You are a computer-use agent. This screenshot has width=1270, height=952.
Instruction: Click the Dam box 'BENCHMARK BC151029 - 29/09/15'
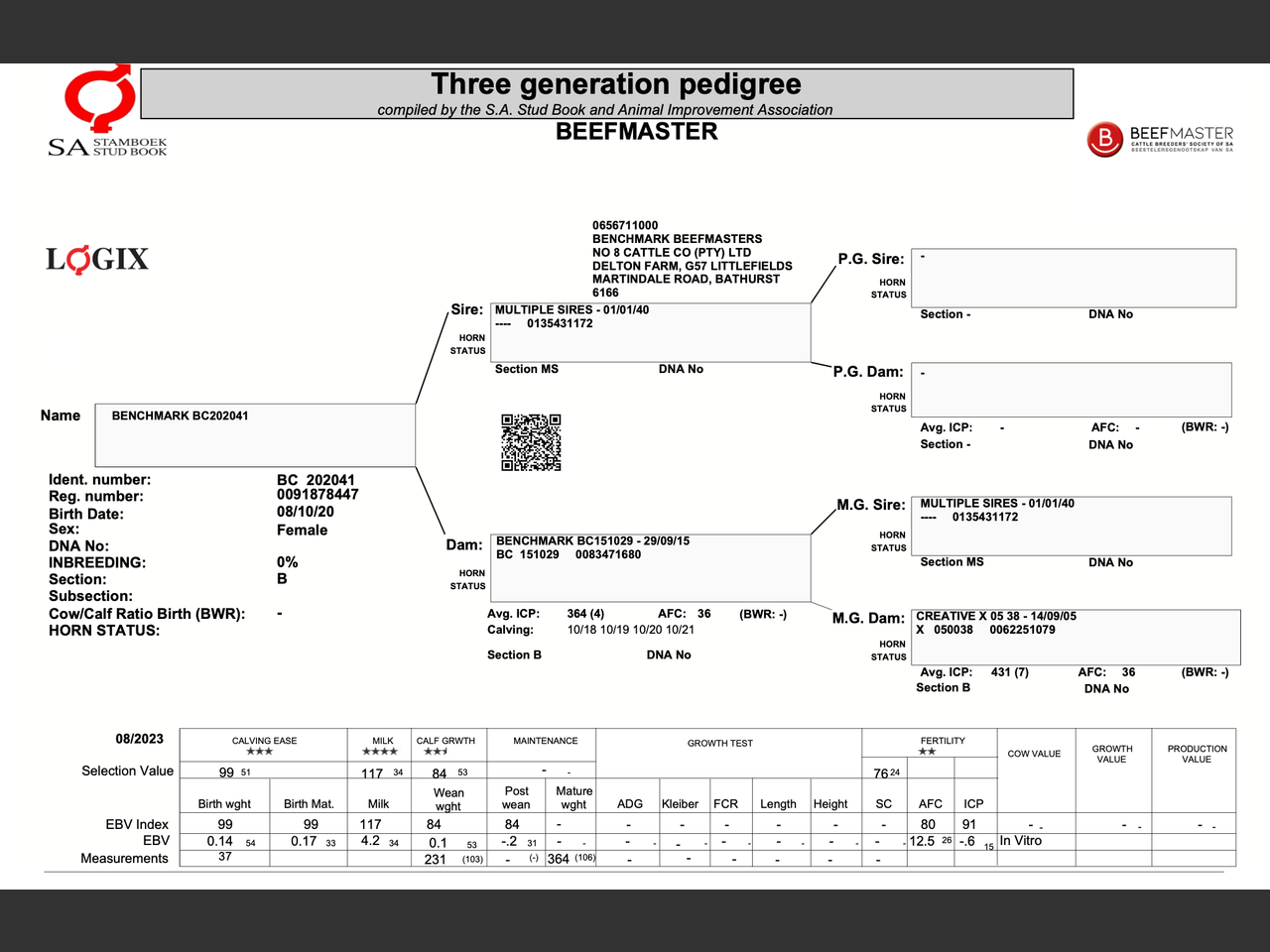[x=651, y=567]
